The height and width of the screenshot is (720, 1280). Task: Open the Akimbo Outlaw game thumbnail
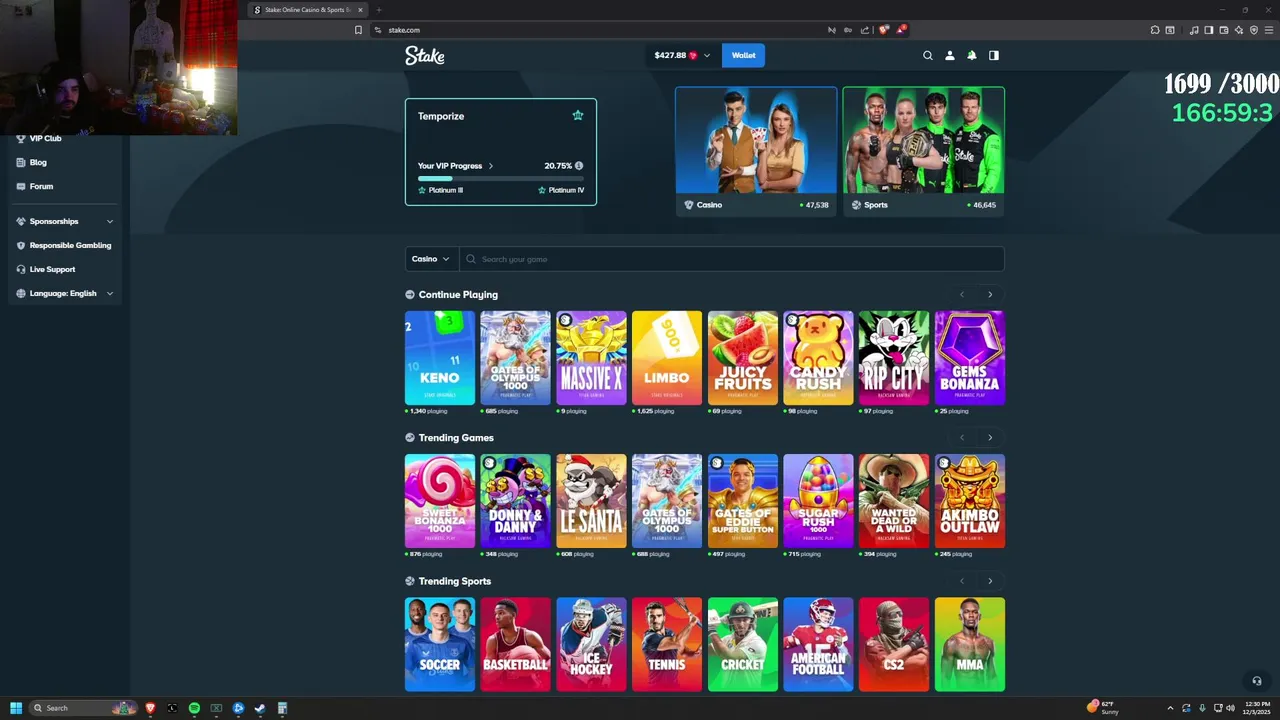click(970, 501)
